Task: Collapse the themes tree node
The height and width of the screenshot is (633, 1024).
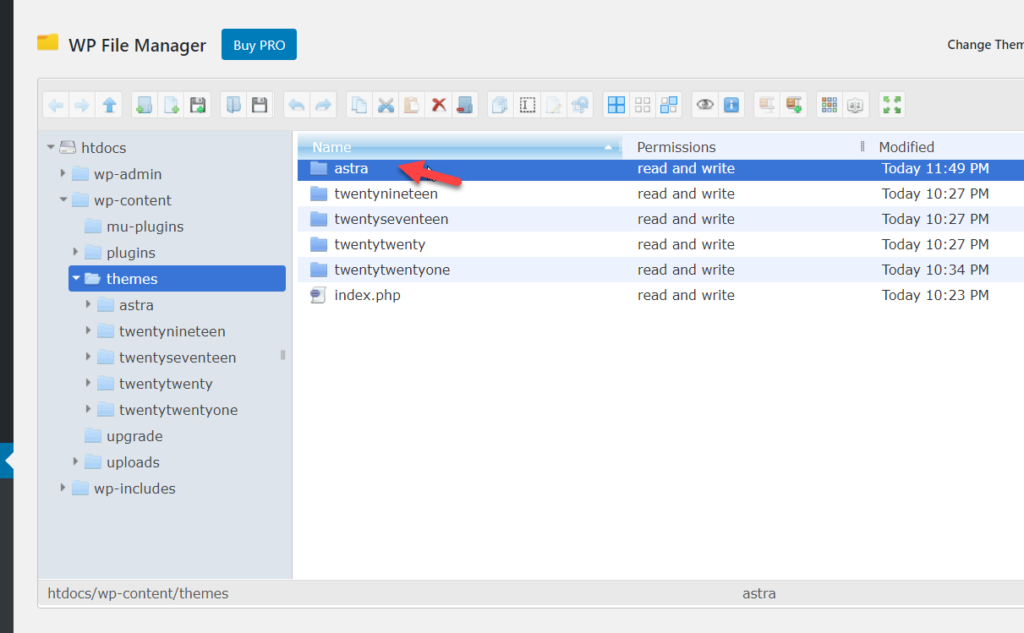Action: (x=76, y=278)
